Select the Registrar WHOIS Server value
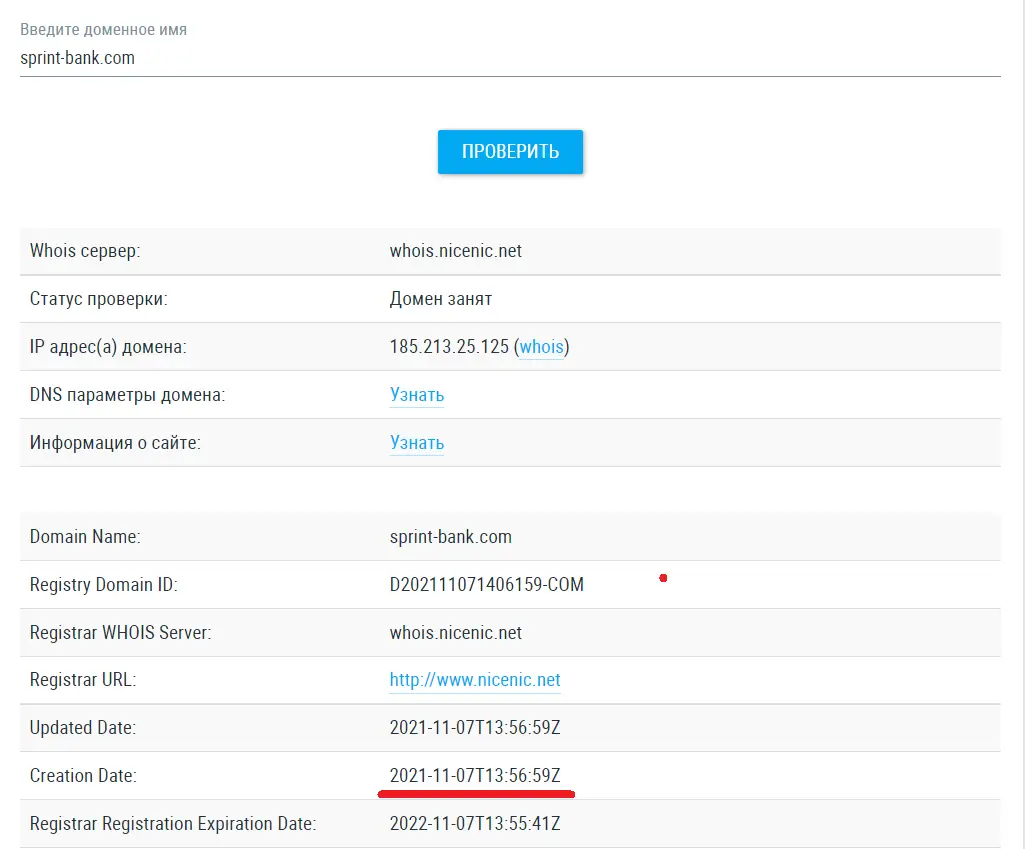Viewport: 1025px width, 849px height. 455,633
